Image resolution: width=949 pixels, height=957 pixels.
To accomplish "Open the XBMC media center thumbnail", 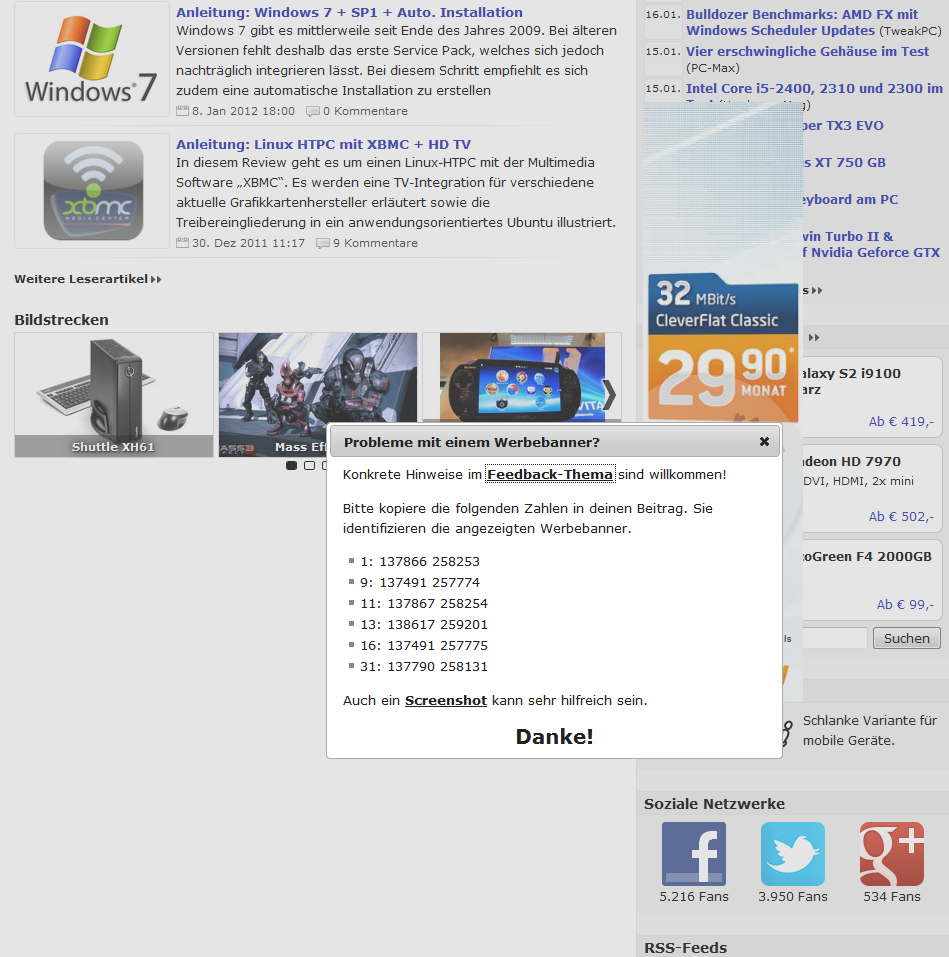I will (92, 191).
